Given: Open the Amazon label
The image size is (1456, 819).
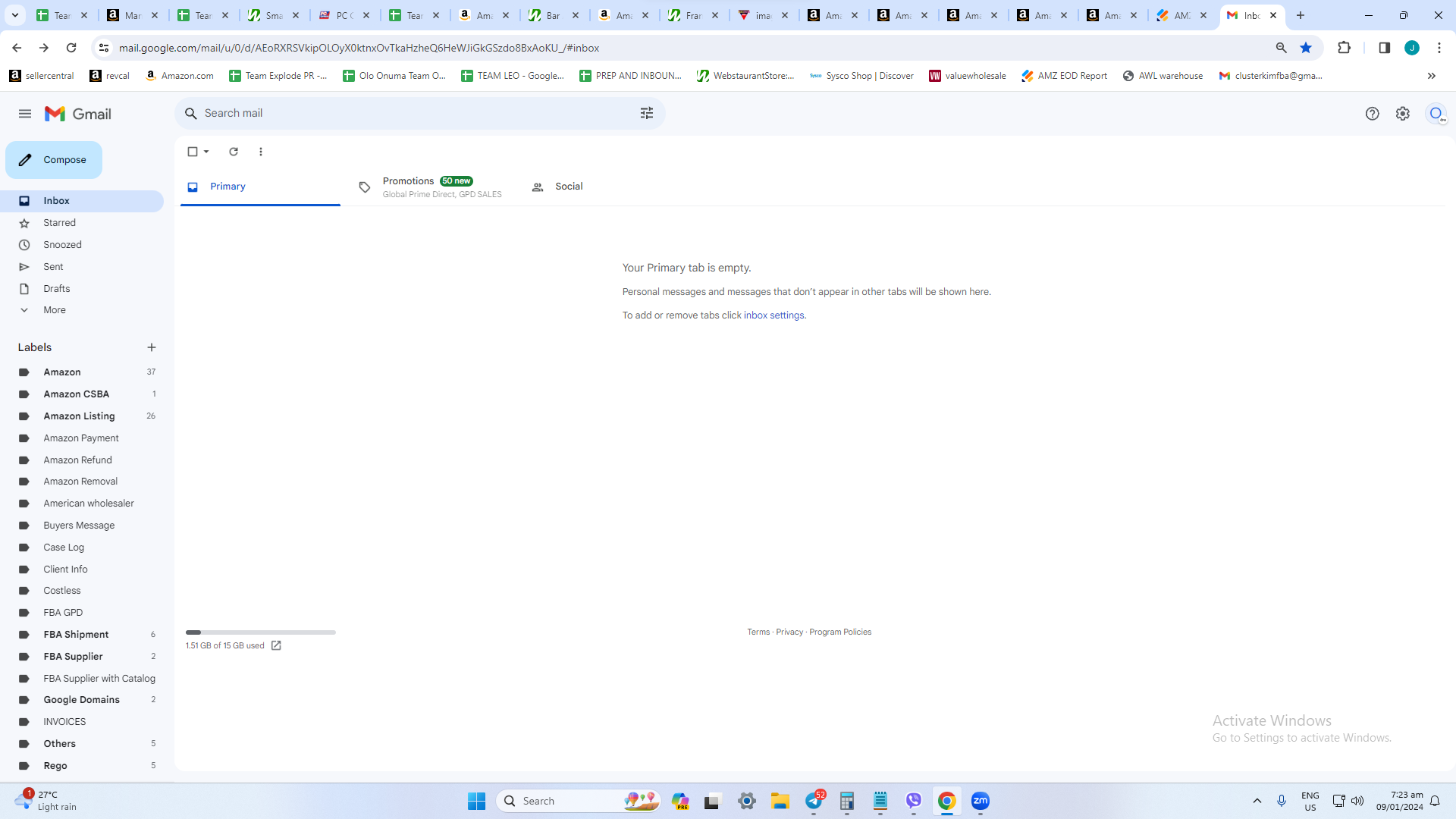Looking at the screenshot, I should click(x=82, y=372).
